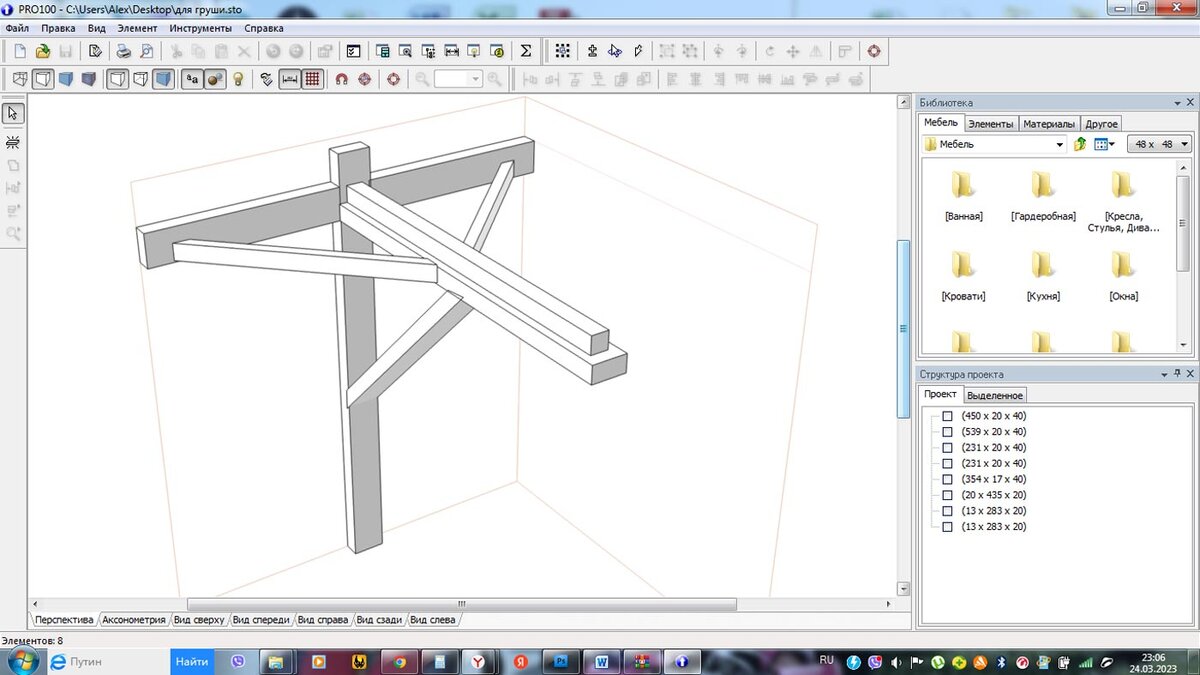Image resolution: width=1200 pixels, height=675 pixels.
Task: Pin the Структура проекта panel
Action: tap(1177, 374)
